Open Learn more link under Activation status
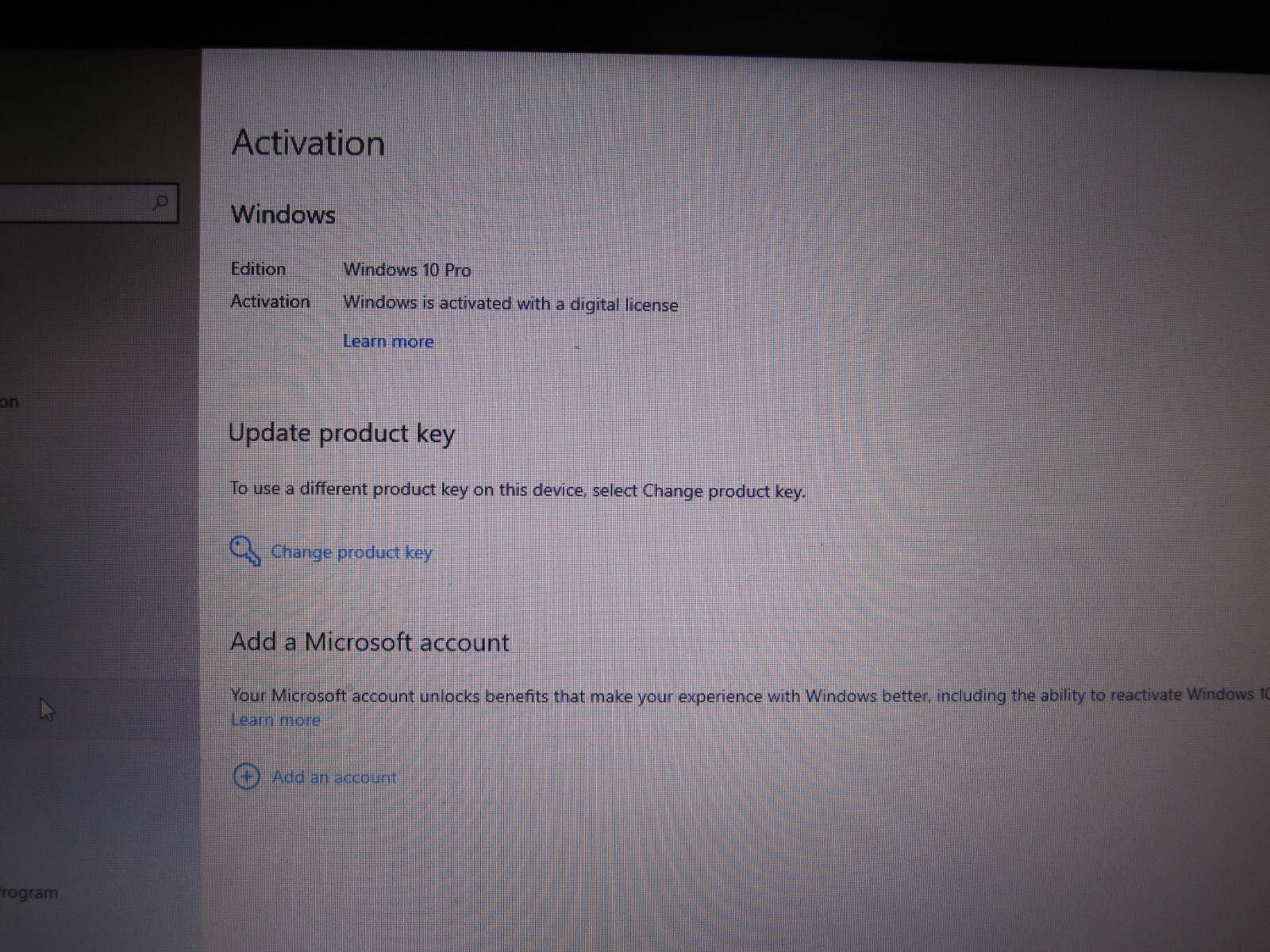Screen dimensions: 1270x952 (x=388, y=341)
